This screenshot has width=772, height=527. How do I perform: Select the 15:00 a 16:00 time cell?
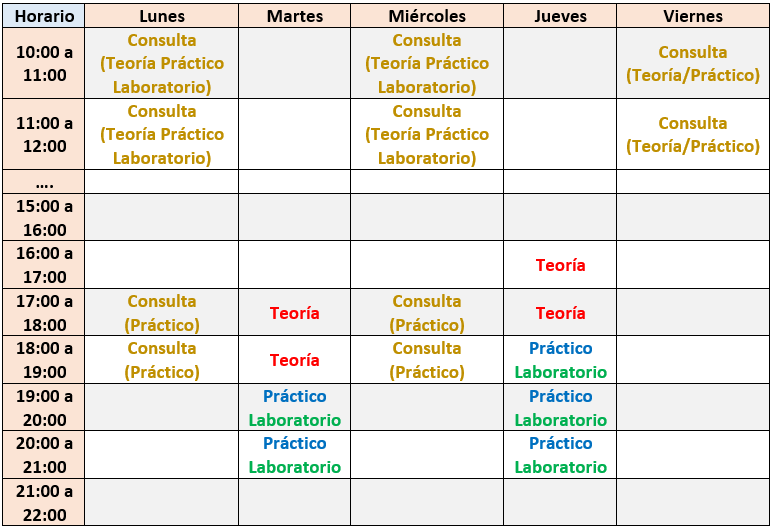pos(44,217)
